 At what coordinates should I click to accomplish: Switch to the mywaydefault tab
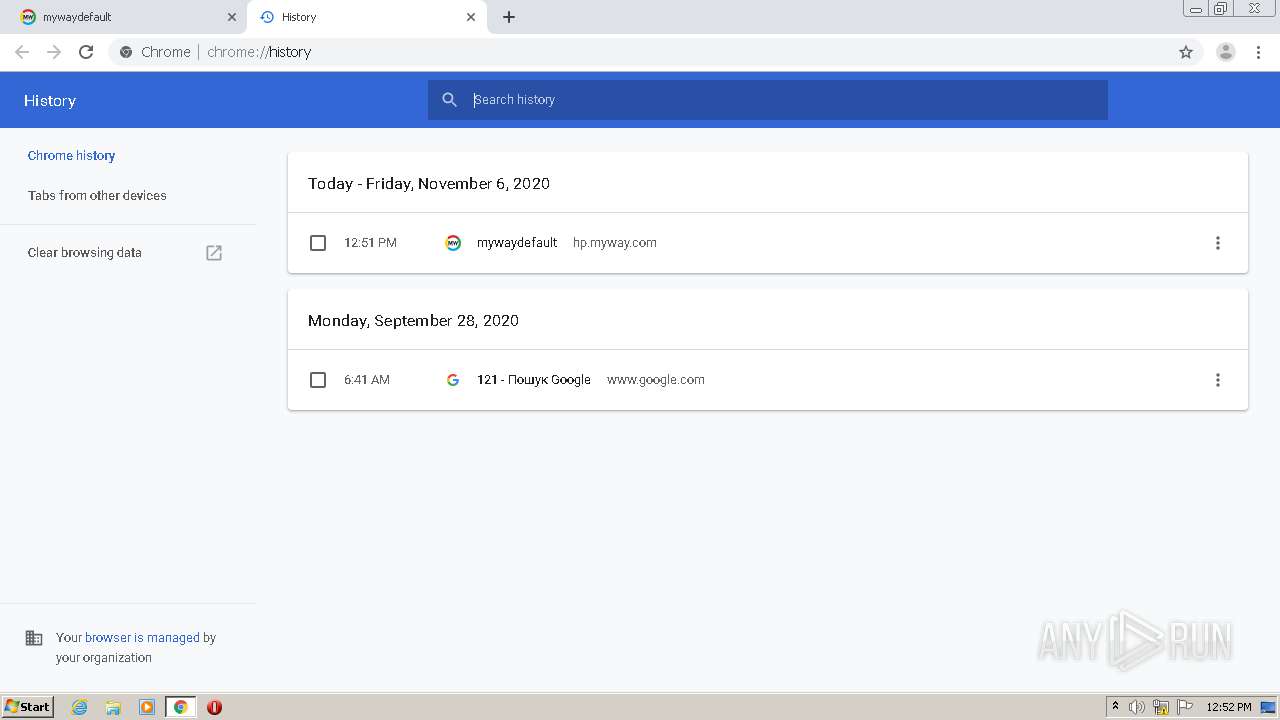click(x=125, y=17)
